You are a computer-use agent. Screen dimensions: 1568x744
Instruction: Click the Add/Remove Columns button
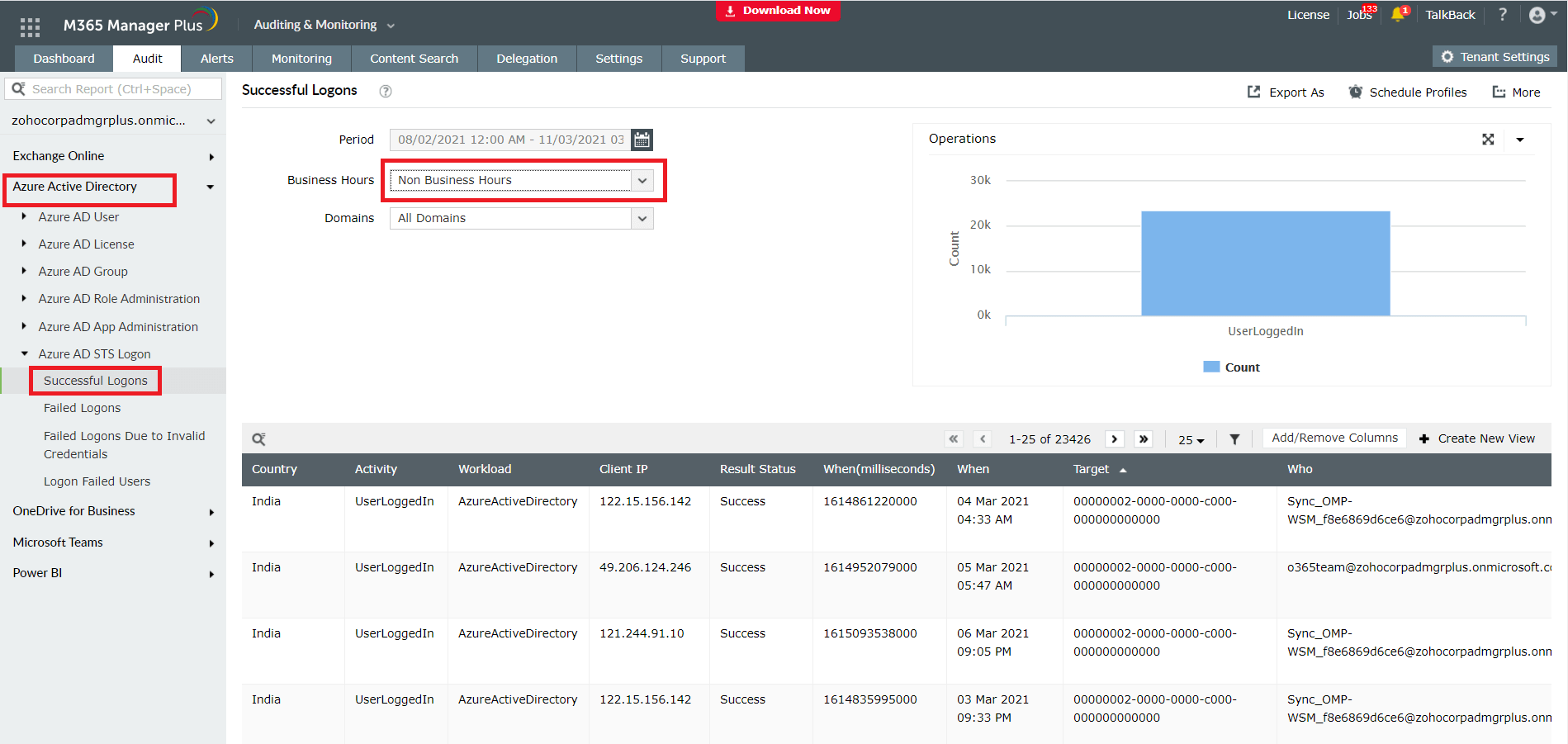point(1334,438)
